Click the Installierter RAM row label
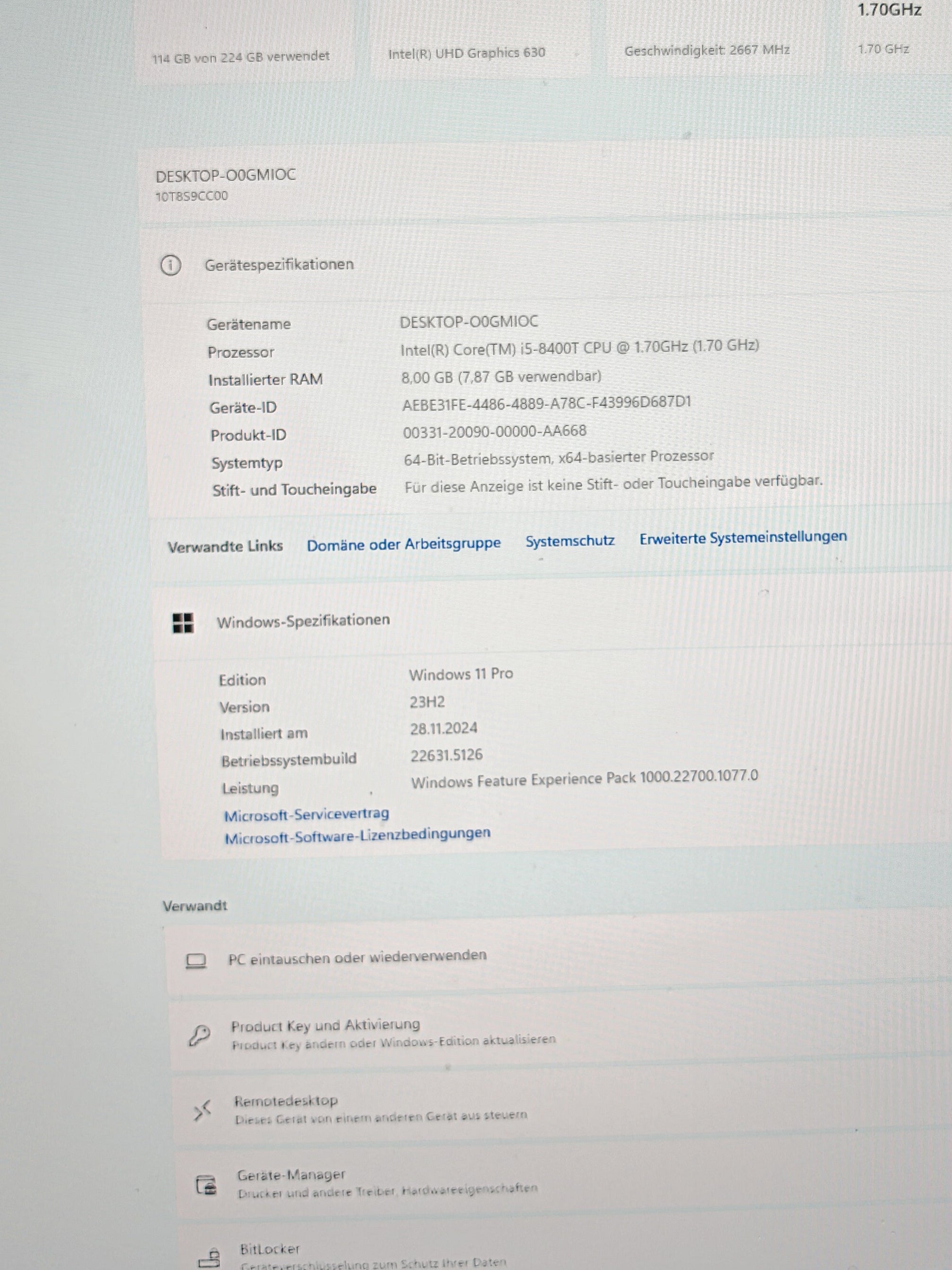Viewport: 952px width, 1270px height. tap(265, 379)
